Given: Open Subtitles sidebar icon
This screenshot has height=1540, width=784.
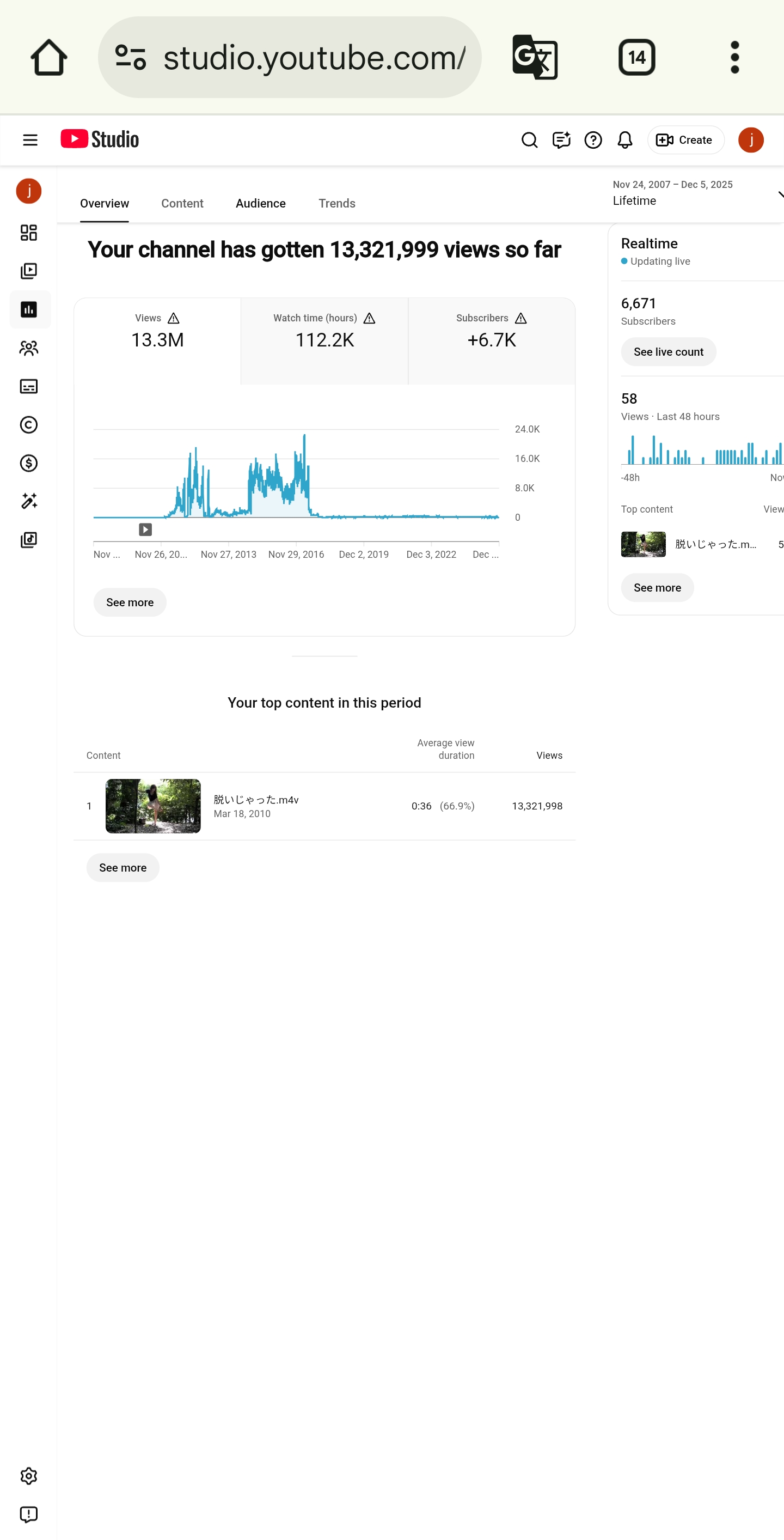Looking at the screenshot, I should pos(29,386).
